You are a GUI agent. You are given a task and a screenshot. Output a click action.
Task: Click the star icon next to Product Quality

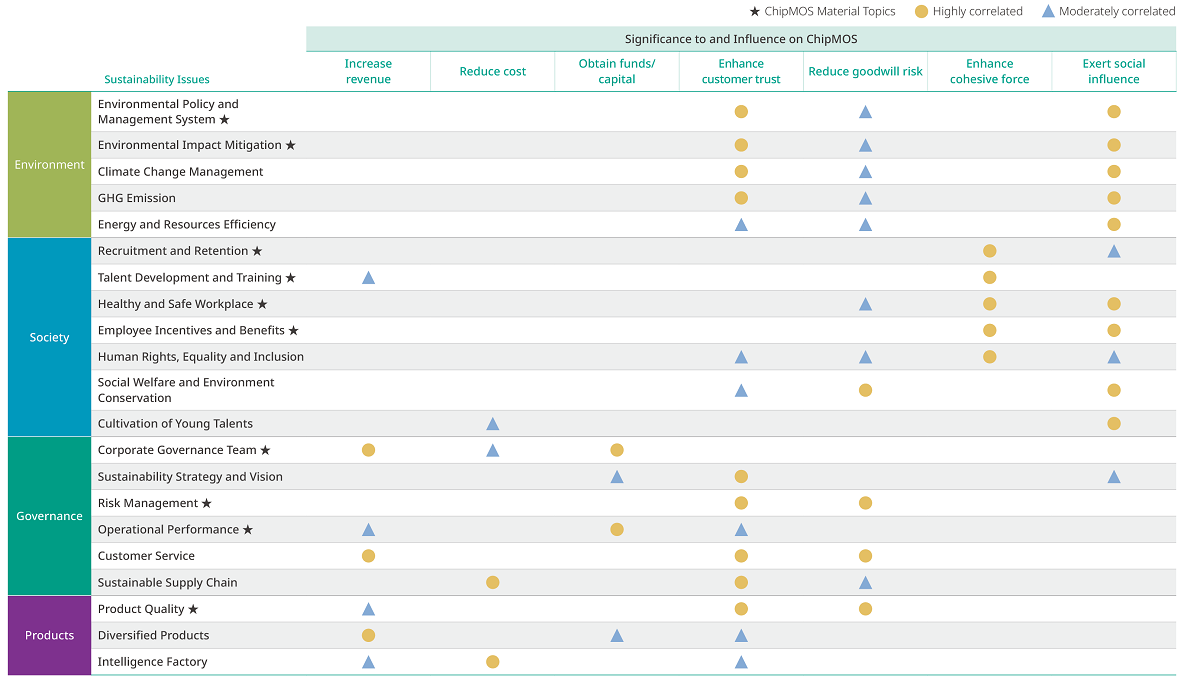point(193,609)
